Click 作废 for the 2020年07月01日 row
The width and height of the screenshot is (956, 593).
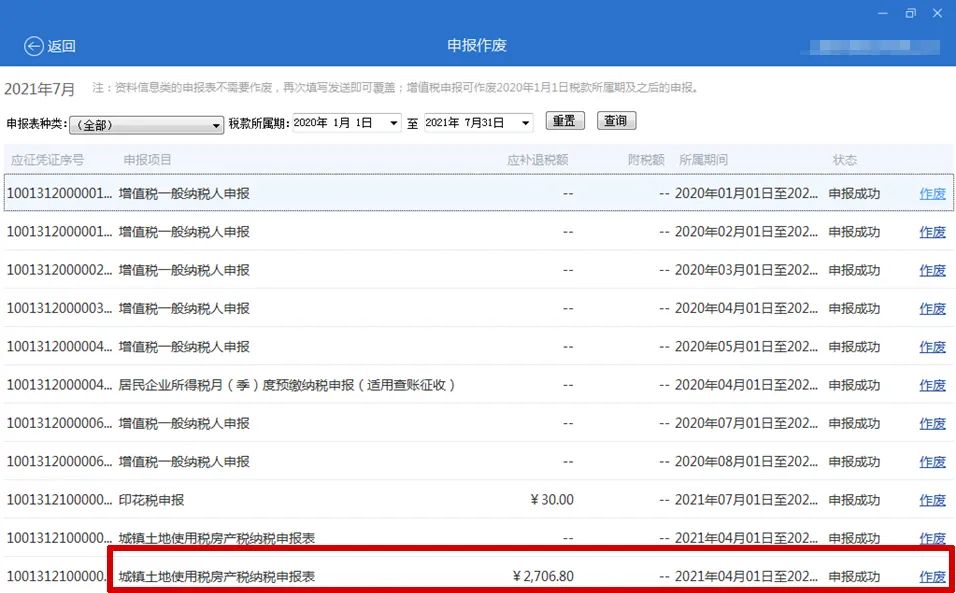click(x=932, y=424)
